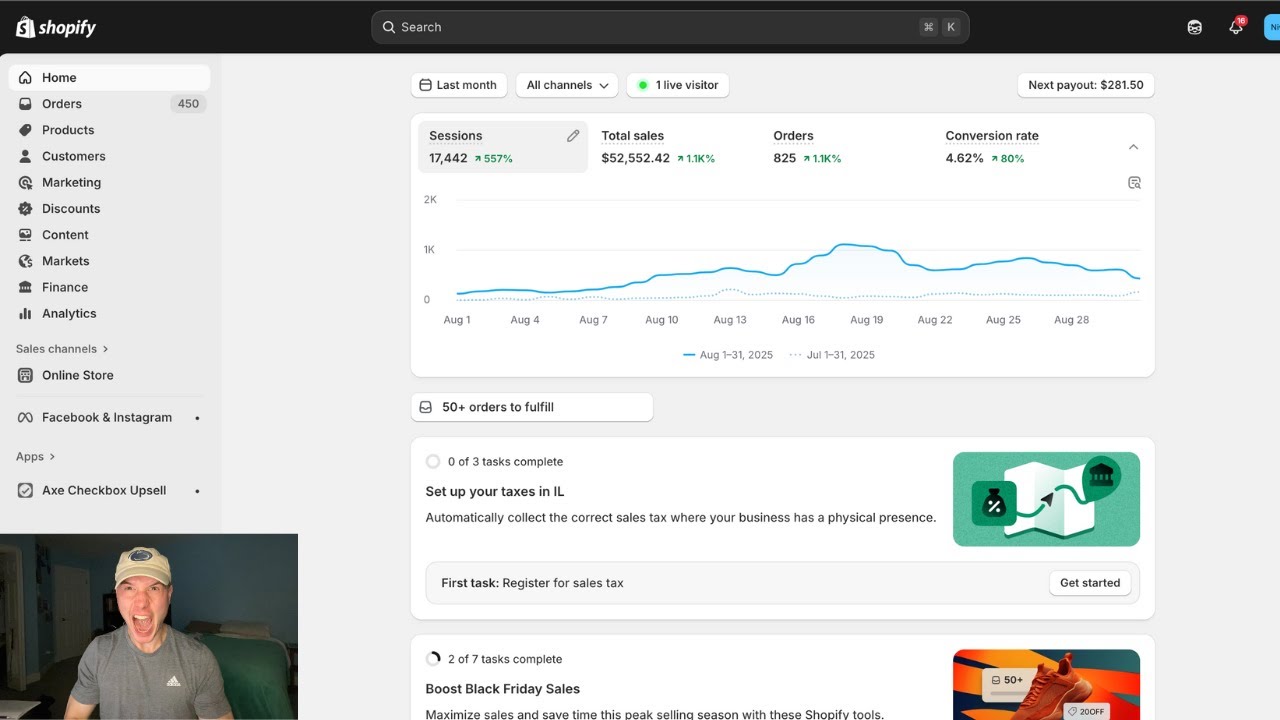Screen dimensions: 1280x720
Task: Open Facebook & Instagram channel
Action: (109, 417)
